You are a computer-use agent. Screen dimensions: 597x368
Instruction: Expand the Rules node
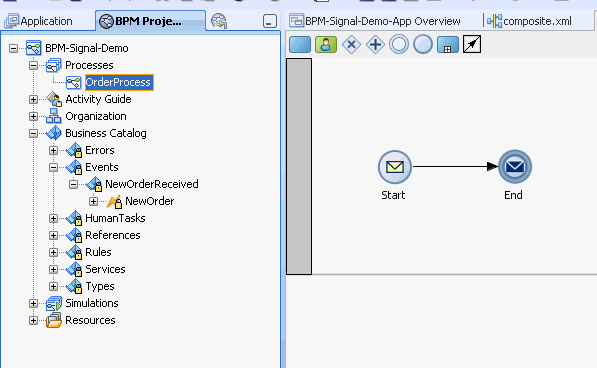point(53,252)
